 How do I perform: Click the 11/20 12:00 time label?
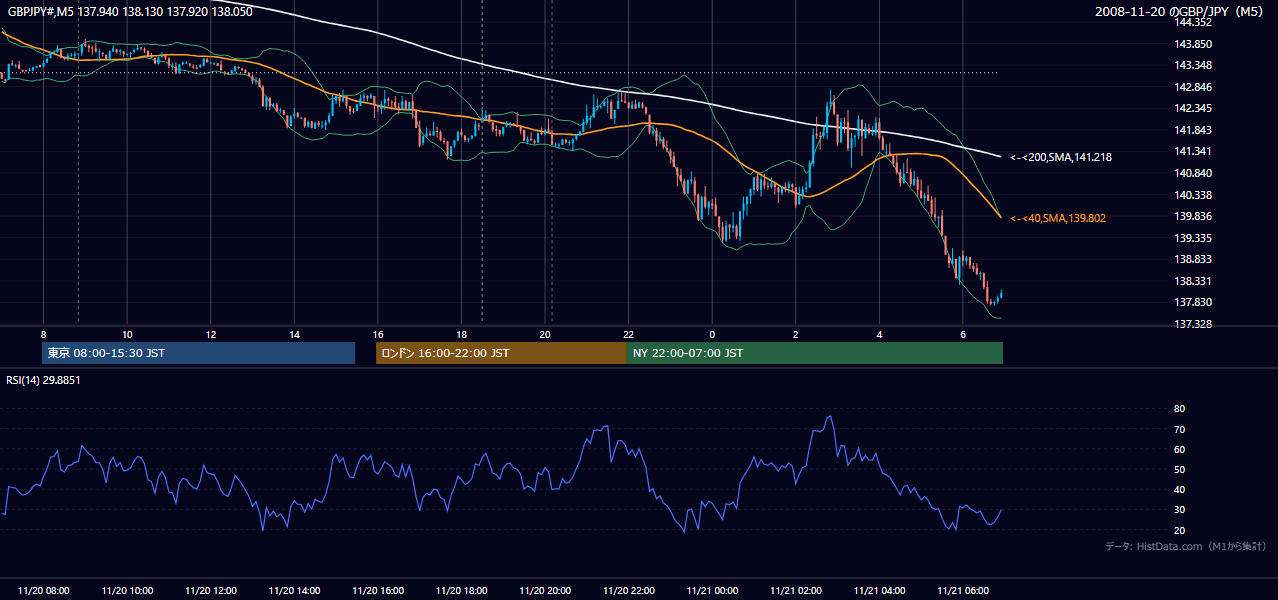[x=210, y=591]
